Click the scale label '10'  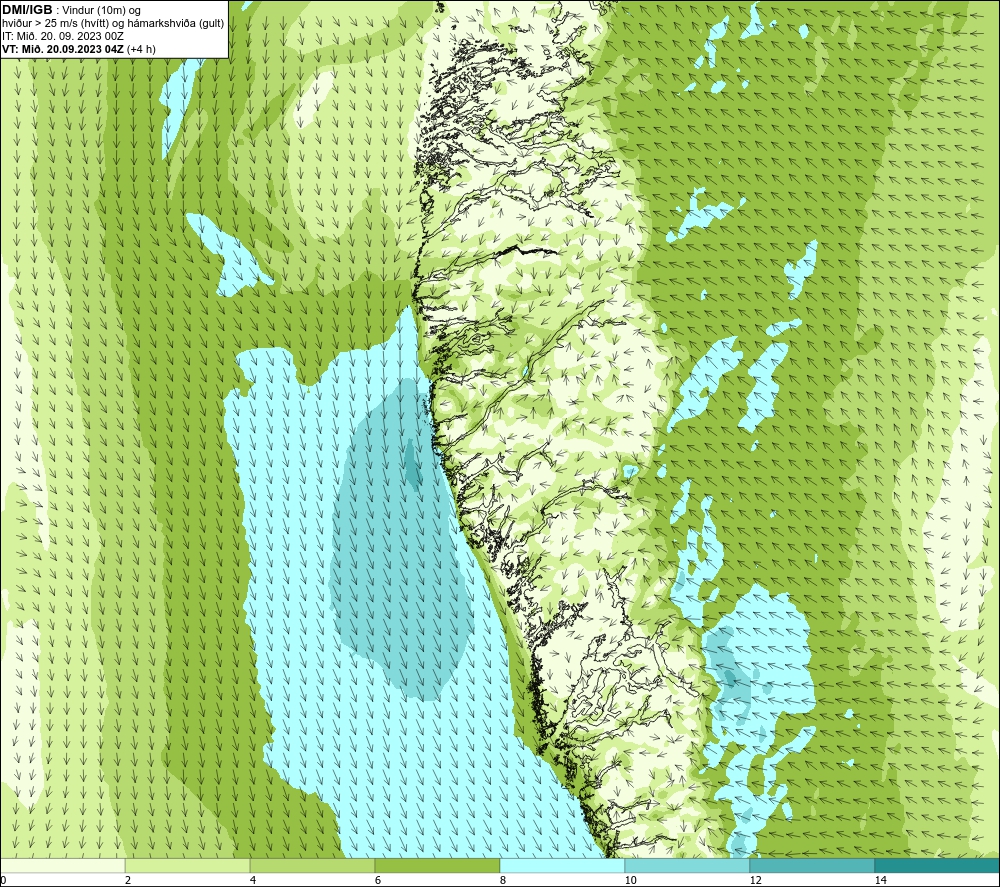pos(631,881)
